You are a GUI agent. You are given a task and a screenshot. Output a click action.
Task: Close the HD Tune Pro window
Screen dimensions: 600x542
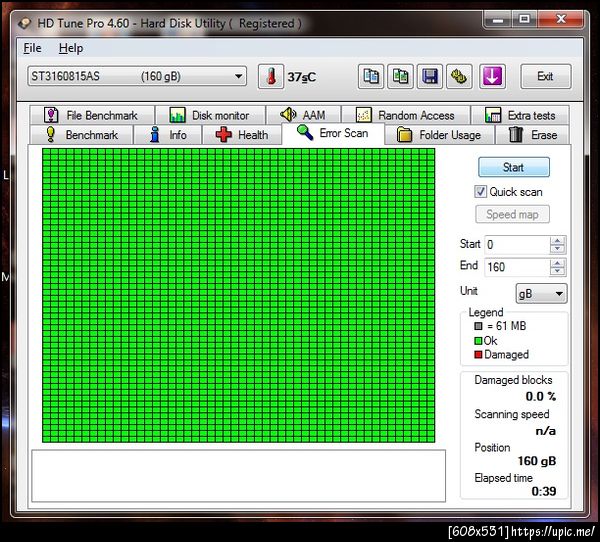pyautogui.click(x=561, y=20)
